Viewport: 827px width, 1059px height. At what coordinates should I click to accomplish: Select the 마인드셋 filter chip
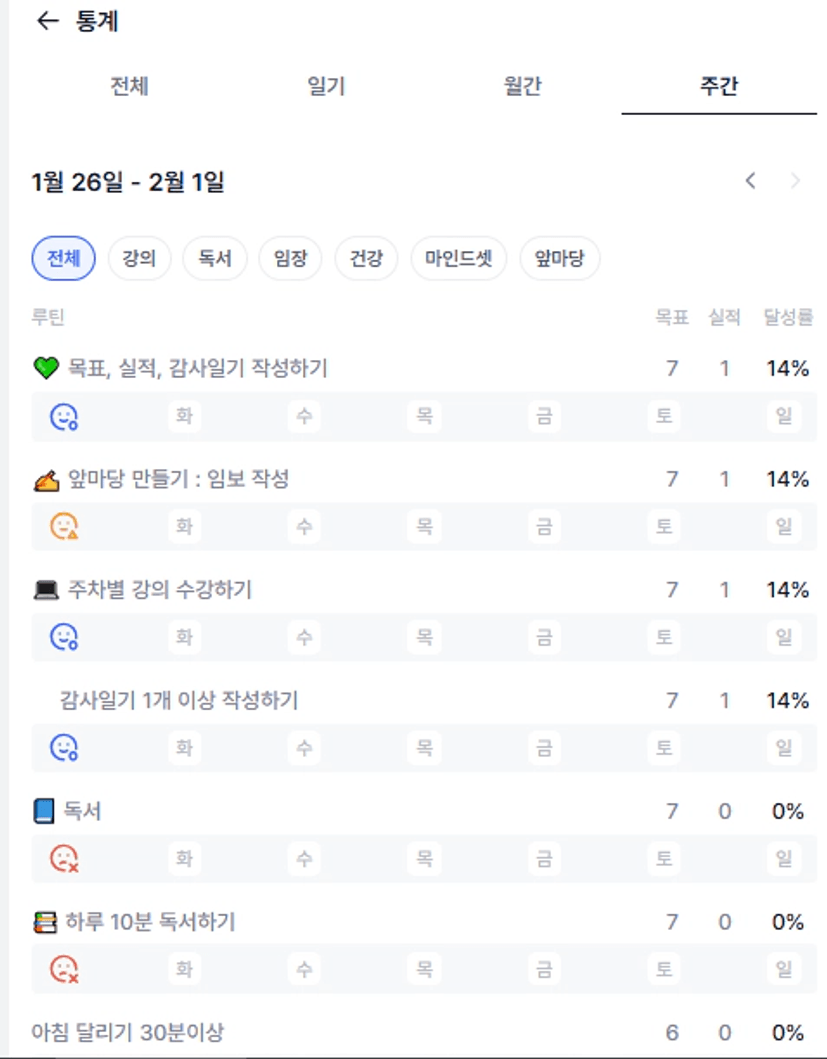(x=459, y=259)
